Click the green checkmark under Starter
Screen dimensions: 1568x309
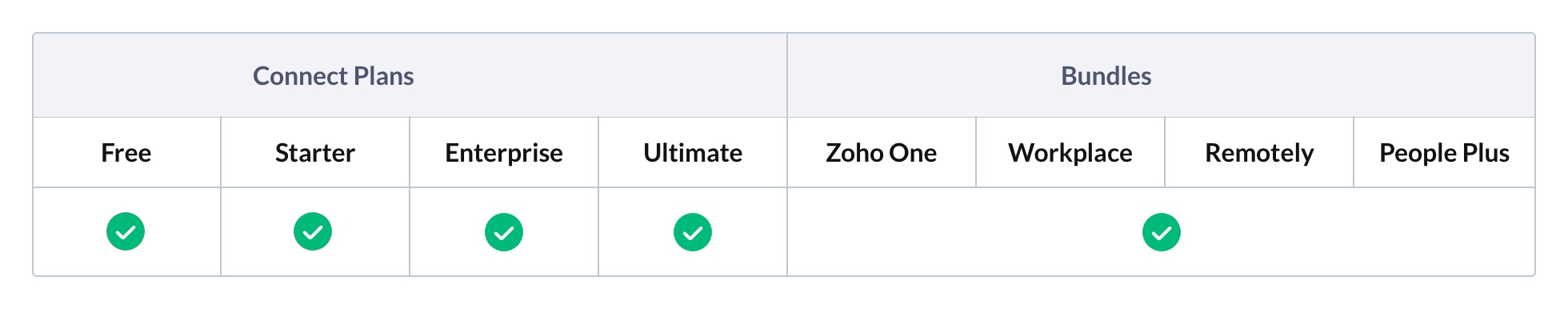point(313,231)
